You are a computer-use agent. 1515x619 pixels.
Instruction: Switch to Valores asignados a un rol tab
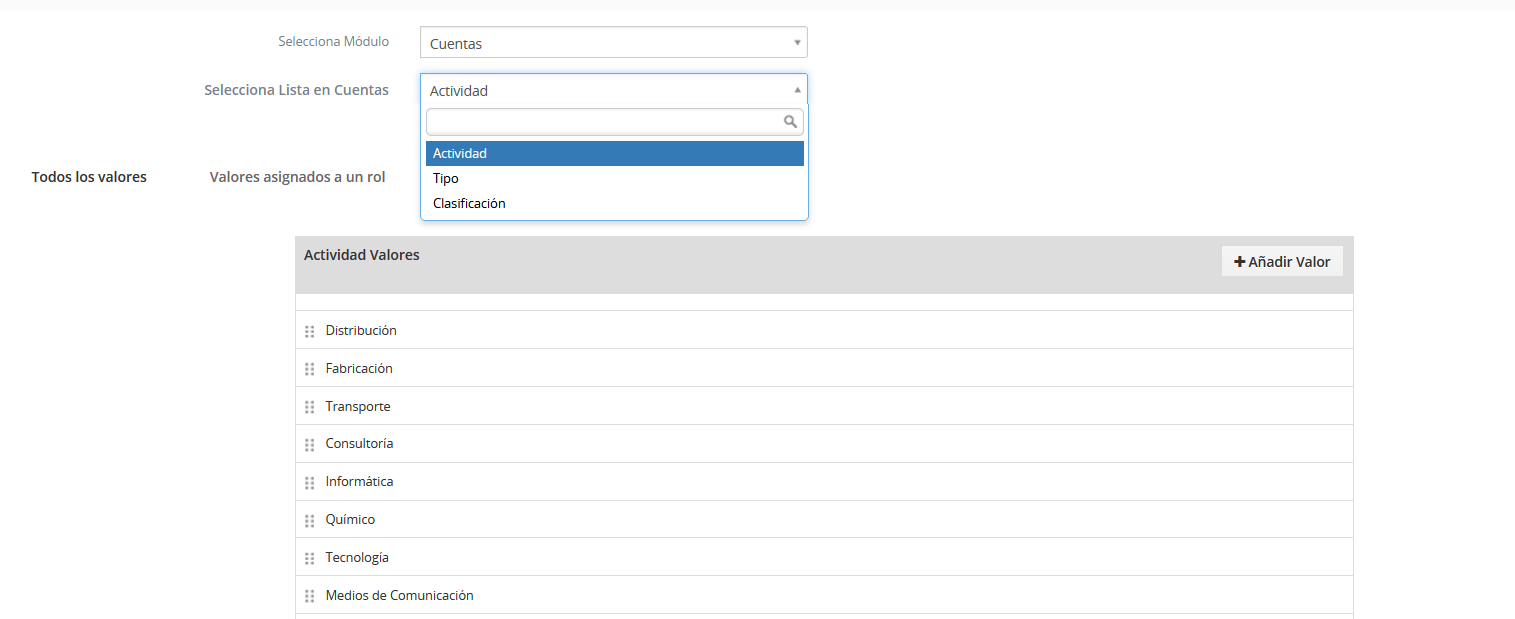click(297, 177)
